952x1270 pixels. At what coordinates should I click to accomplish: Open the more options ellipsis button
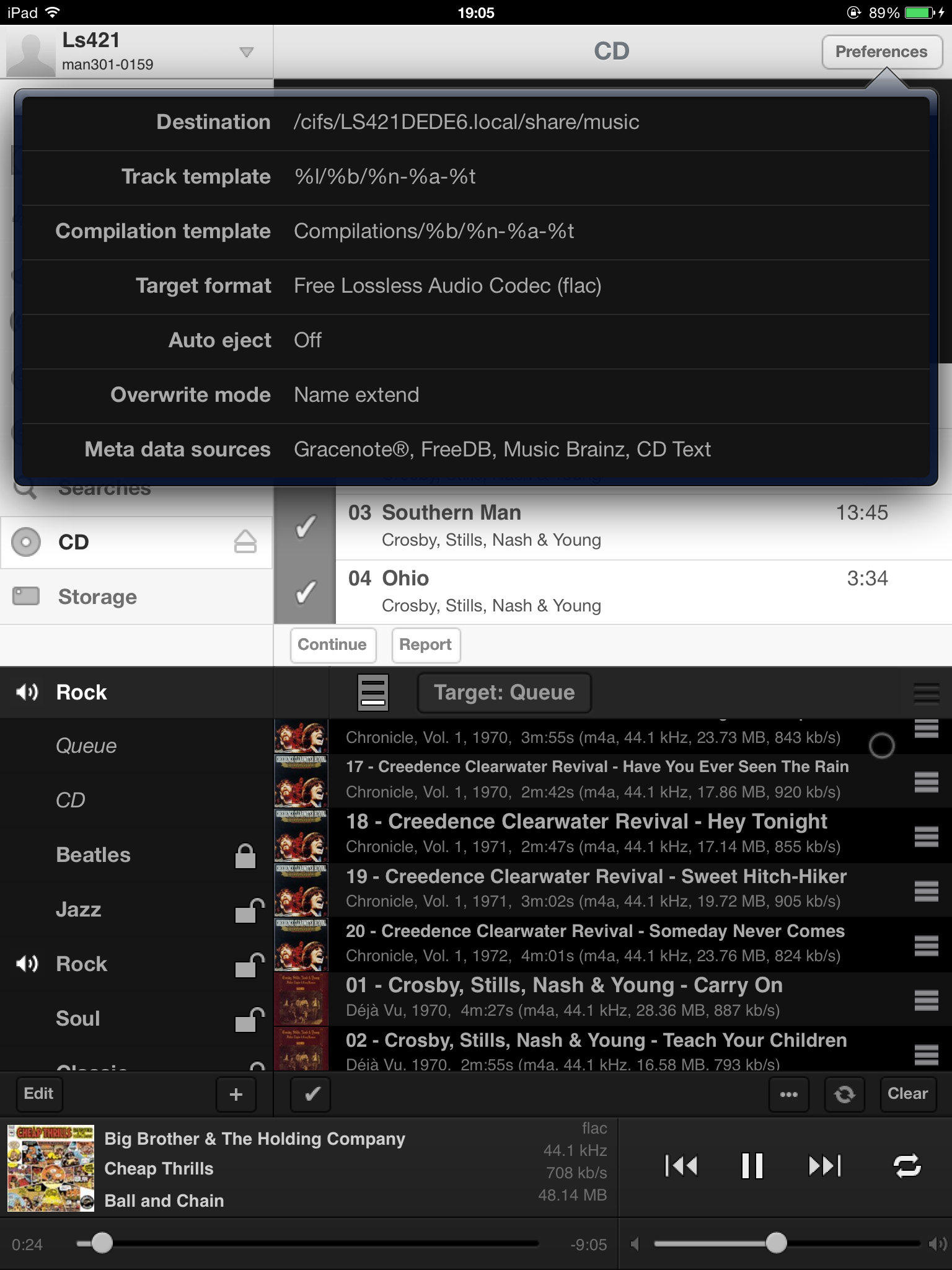pyautogui.click(x=788, y=1095)
